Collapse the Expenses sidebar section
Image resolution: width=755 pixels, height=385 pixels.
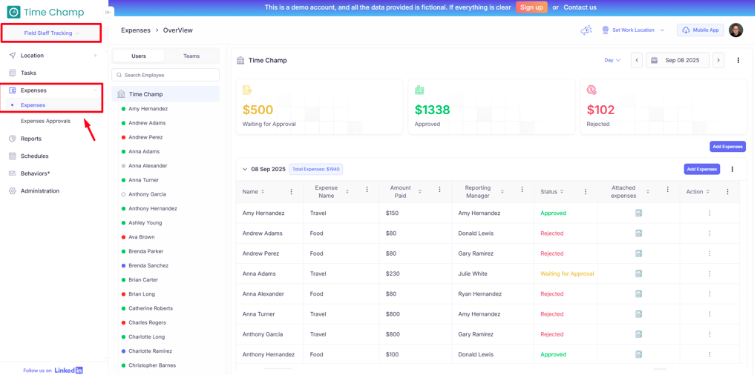(x=95, y=90)
